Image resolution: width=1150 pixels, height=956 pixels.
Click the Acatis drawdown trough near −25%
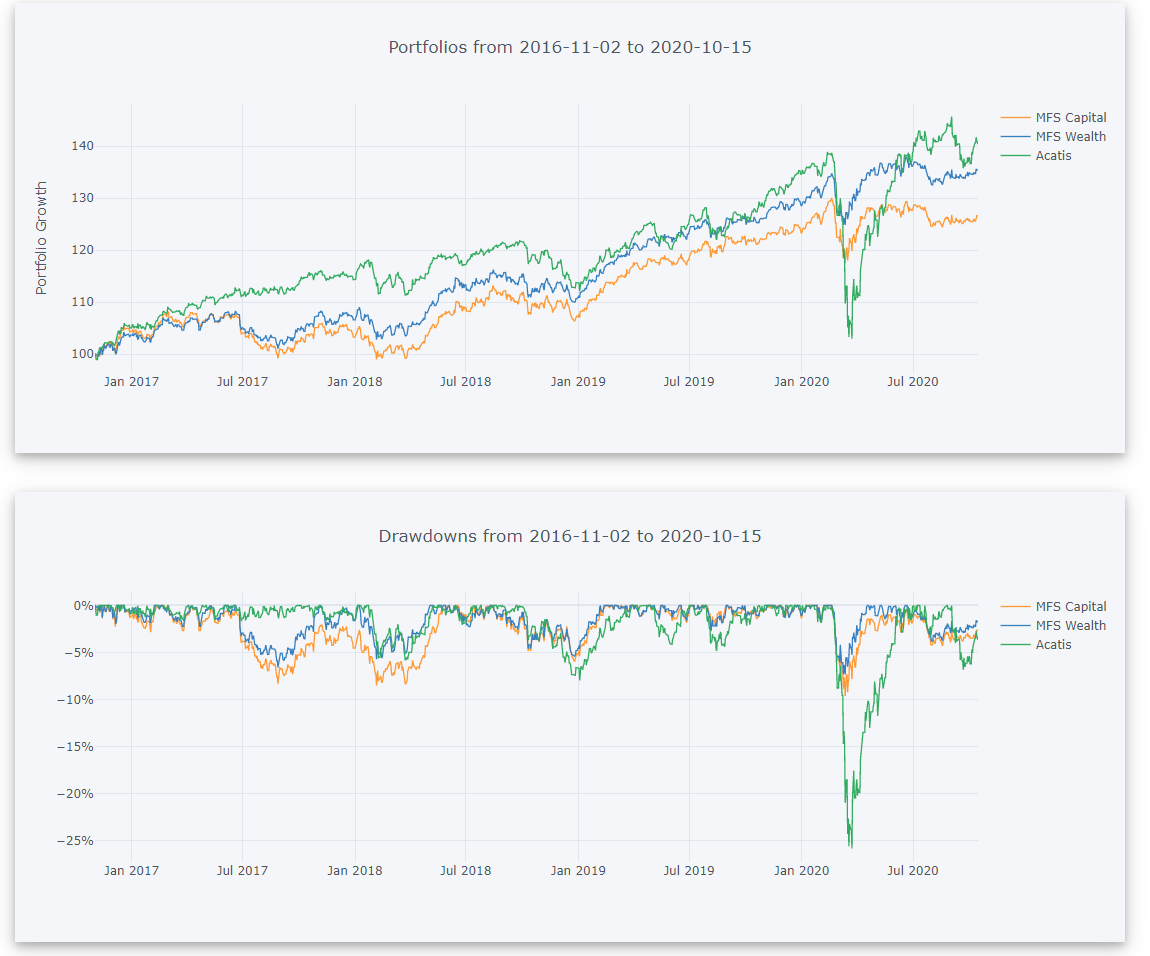click(x=850, y=846)
